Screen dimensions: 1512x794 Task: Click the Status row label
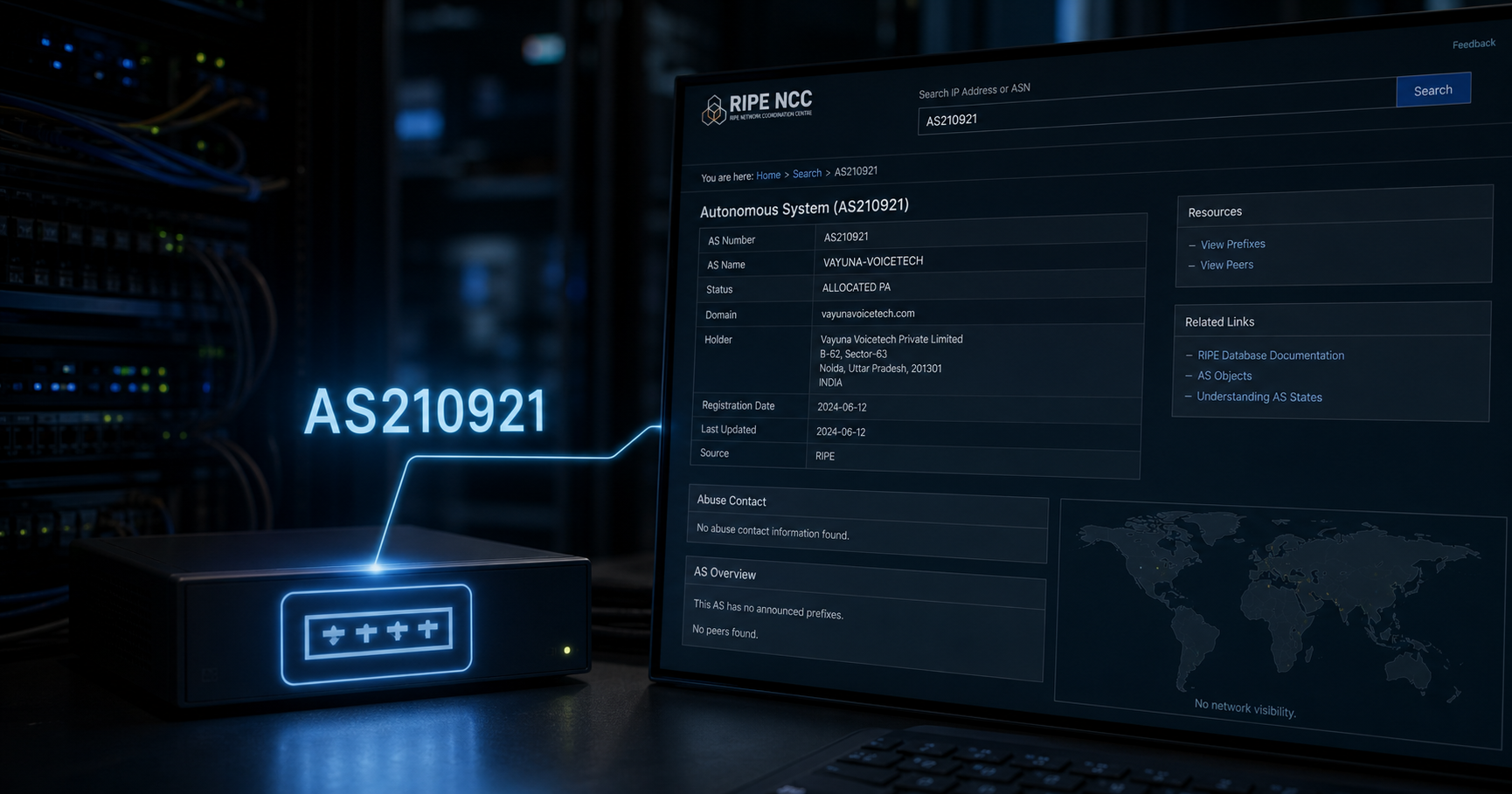click(719, 289)
